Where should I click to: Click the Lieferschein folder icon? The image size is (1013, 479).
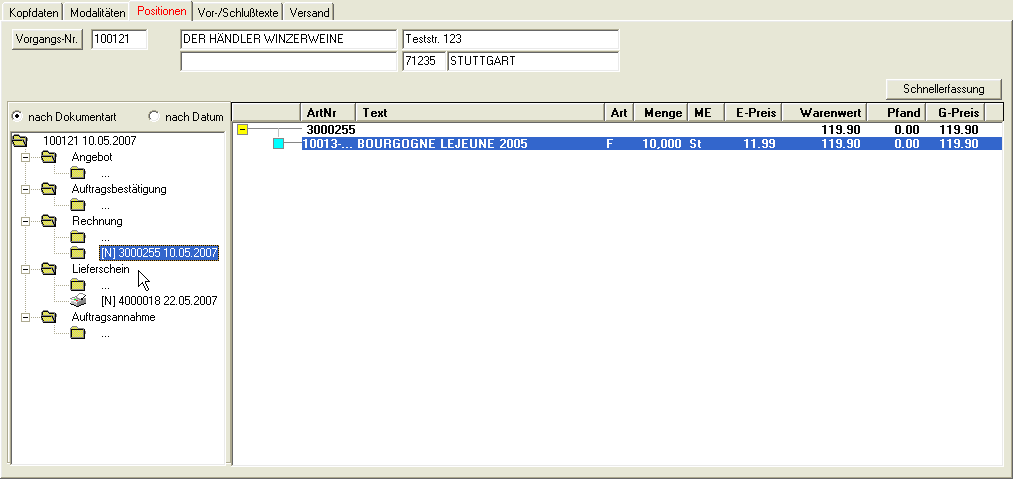tap(47, 269)
